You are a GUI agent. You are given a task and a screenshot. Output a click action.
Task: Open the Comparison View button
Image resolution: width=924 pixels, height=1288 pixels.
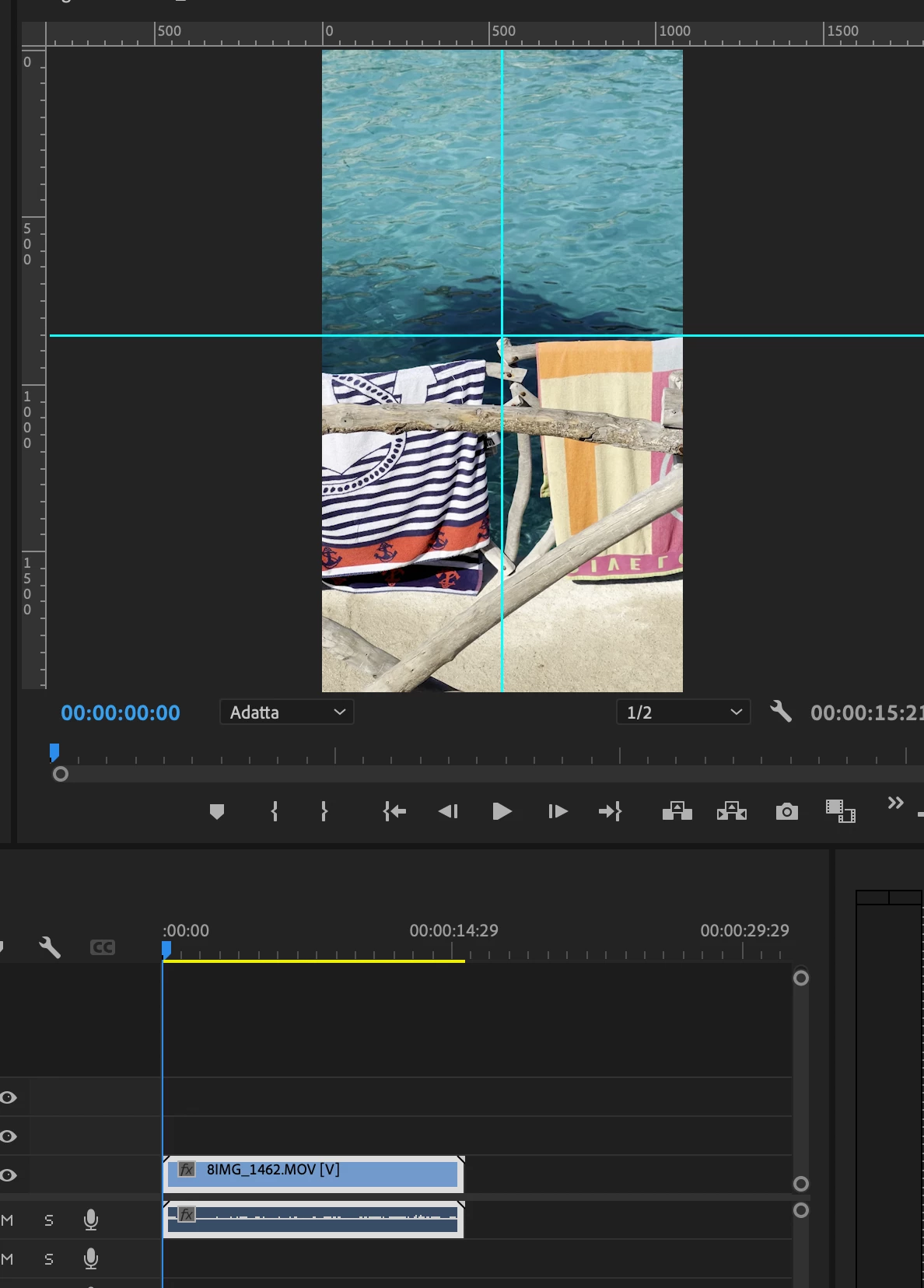tap(841, 811)
